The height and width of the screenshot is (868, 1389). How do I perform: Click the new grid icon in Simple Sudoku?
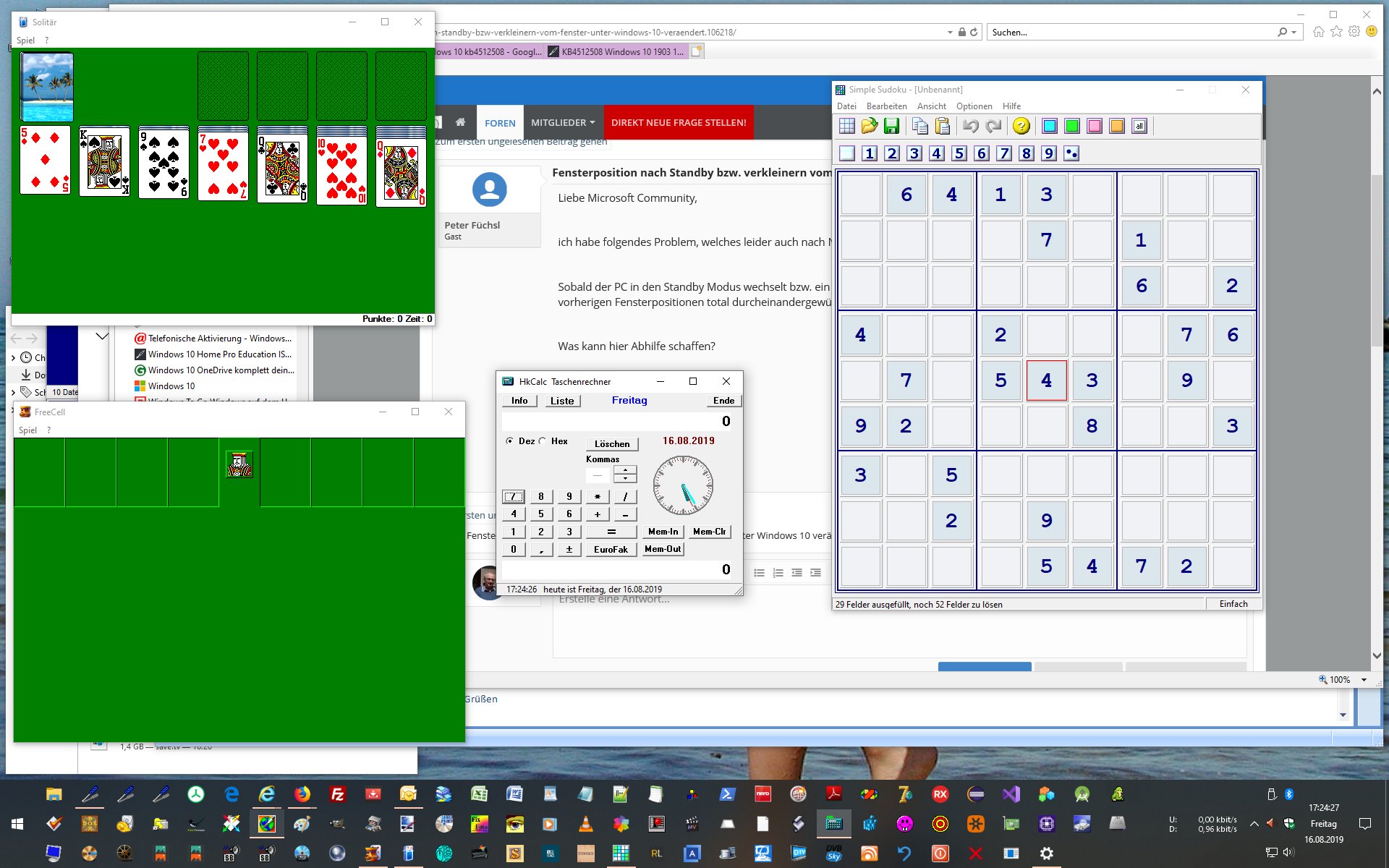click(847, 126)
